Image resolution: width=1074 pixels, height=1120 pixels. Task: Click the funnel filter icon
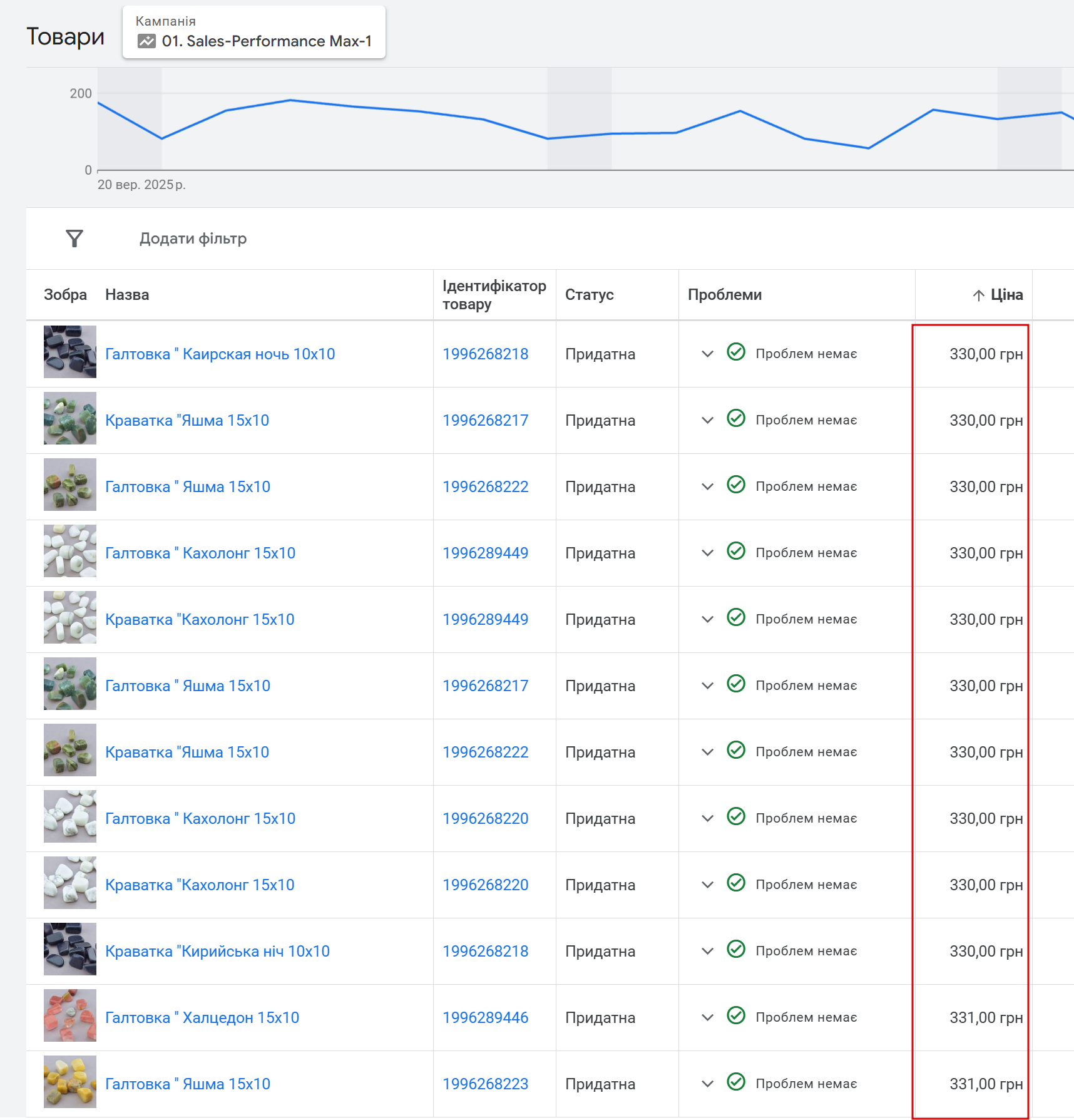click(x=74, y=239)
